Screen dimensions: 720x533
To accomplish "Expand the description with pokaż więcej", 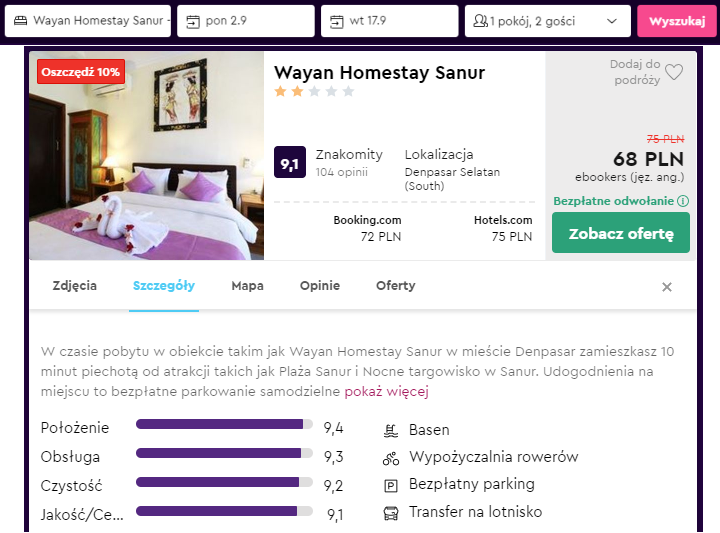I will coord(387,392).
